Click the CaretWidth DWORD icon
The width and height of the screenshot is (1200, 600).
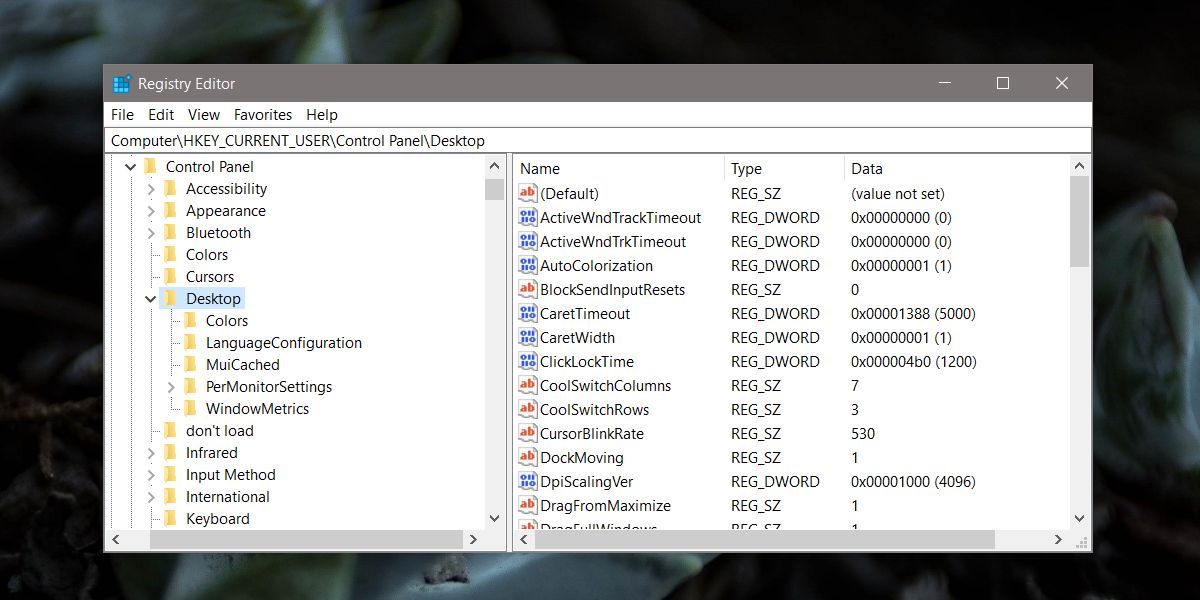point(528,337)
